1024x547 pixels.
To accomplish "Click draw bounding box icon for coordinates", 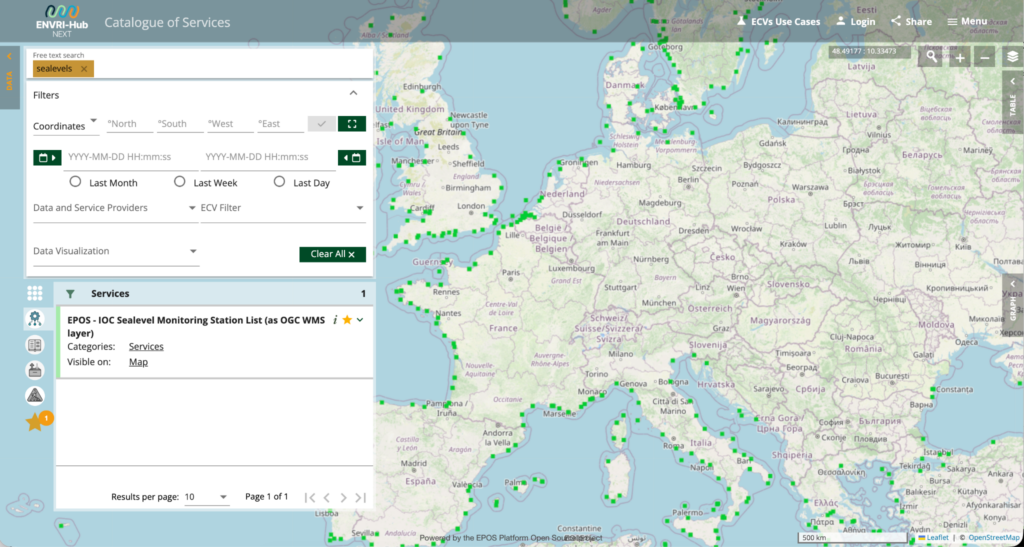I will tap(352, 124).
